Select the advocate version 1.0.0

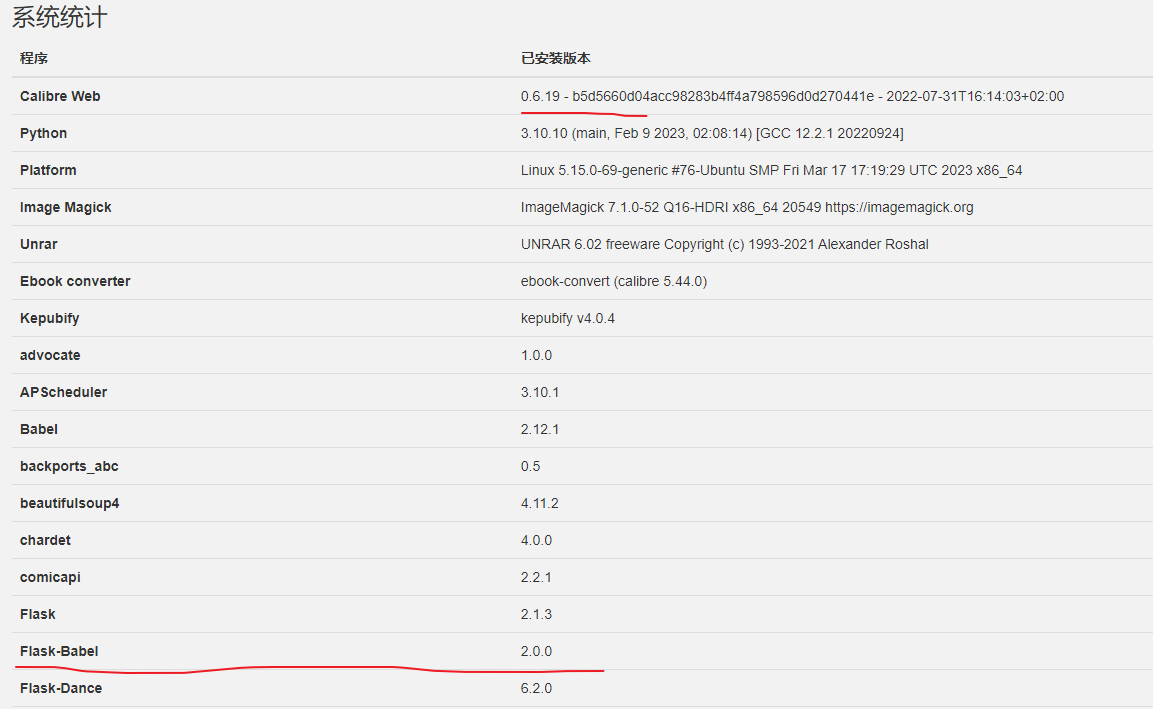(536, 355)
